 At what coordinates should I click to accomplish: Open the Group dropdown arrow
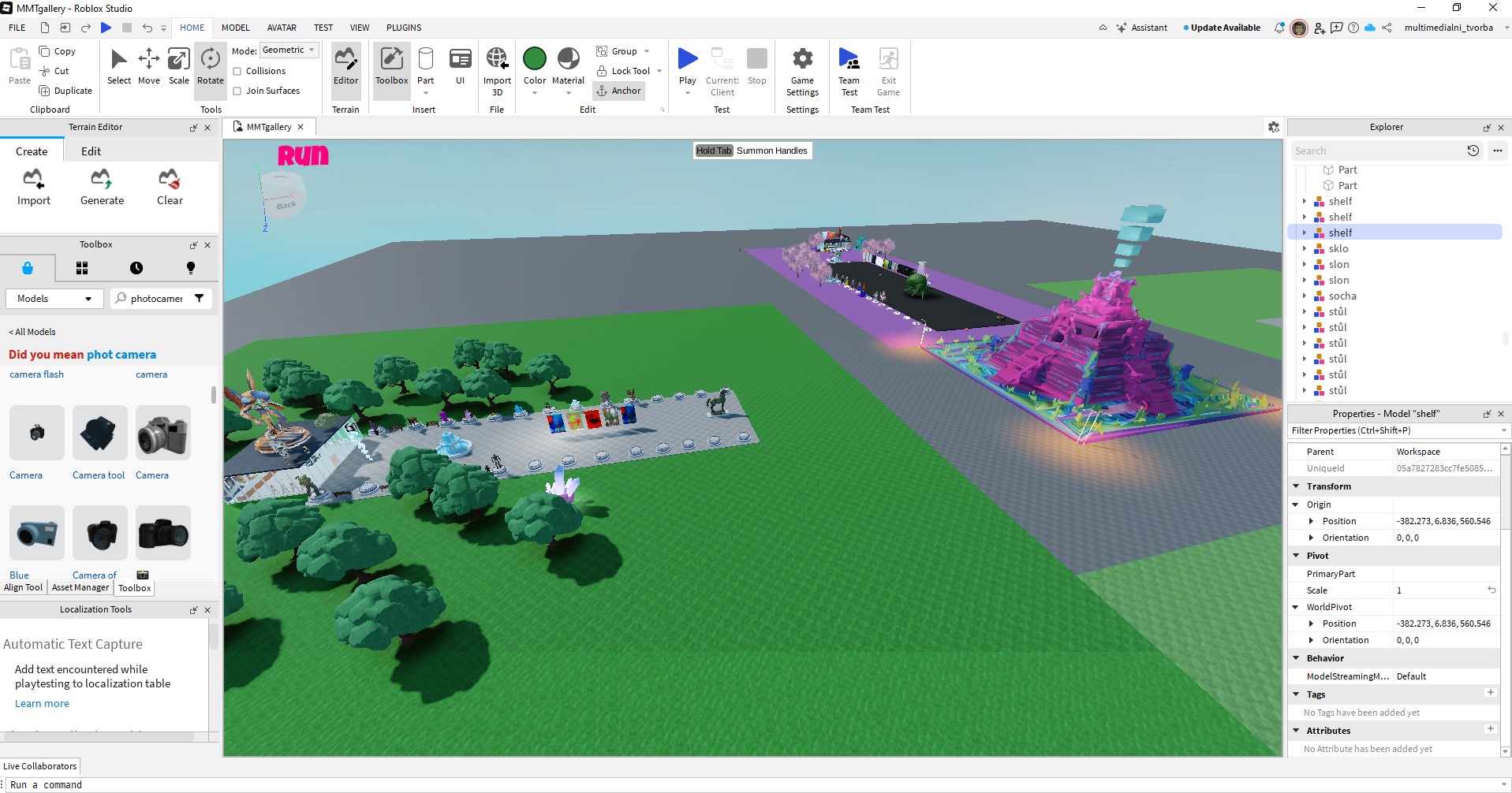point(647,51)
